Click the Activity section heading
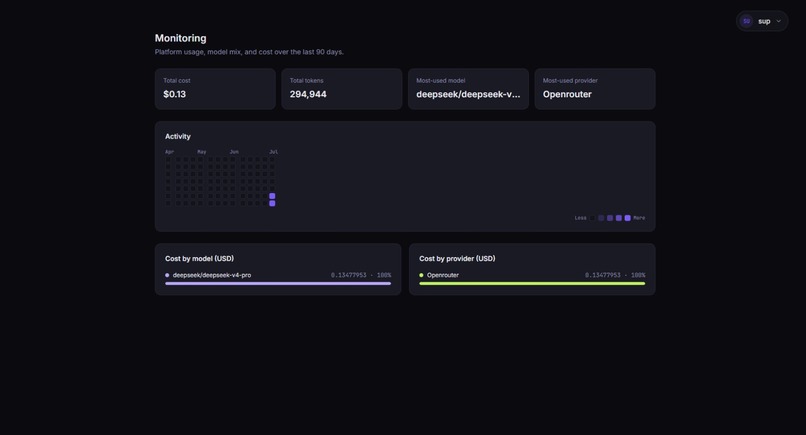 click(x=178, y=136)
